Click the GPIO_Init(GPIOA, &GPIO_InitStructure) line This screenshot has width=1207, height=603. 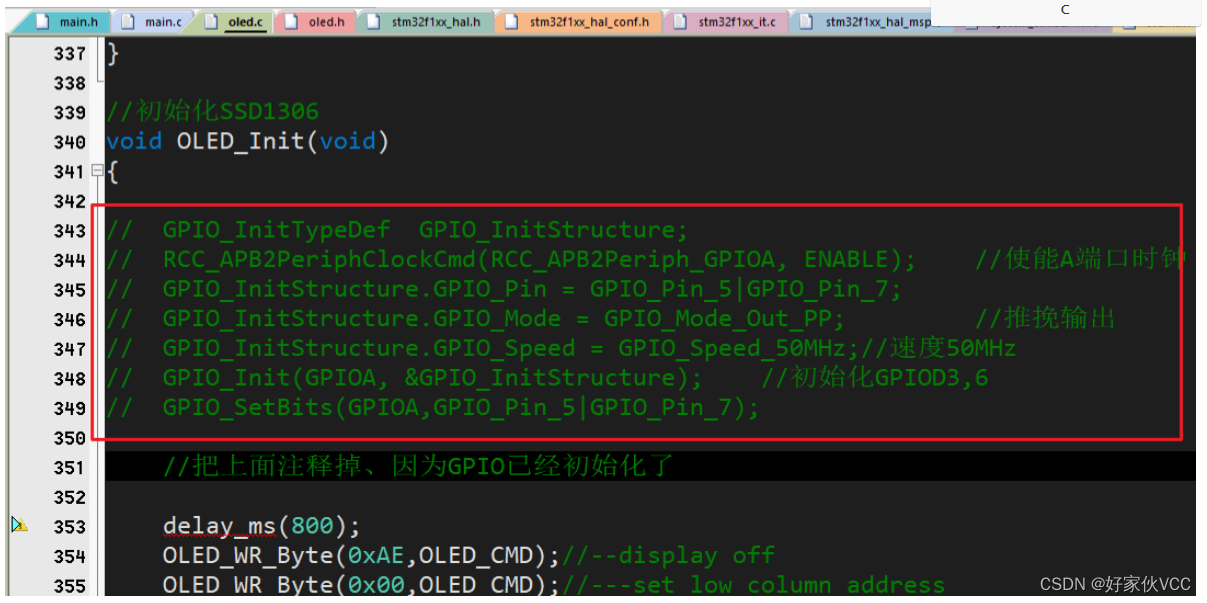tap(404, 378)
